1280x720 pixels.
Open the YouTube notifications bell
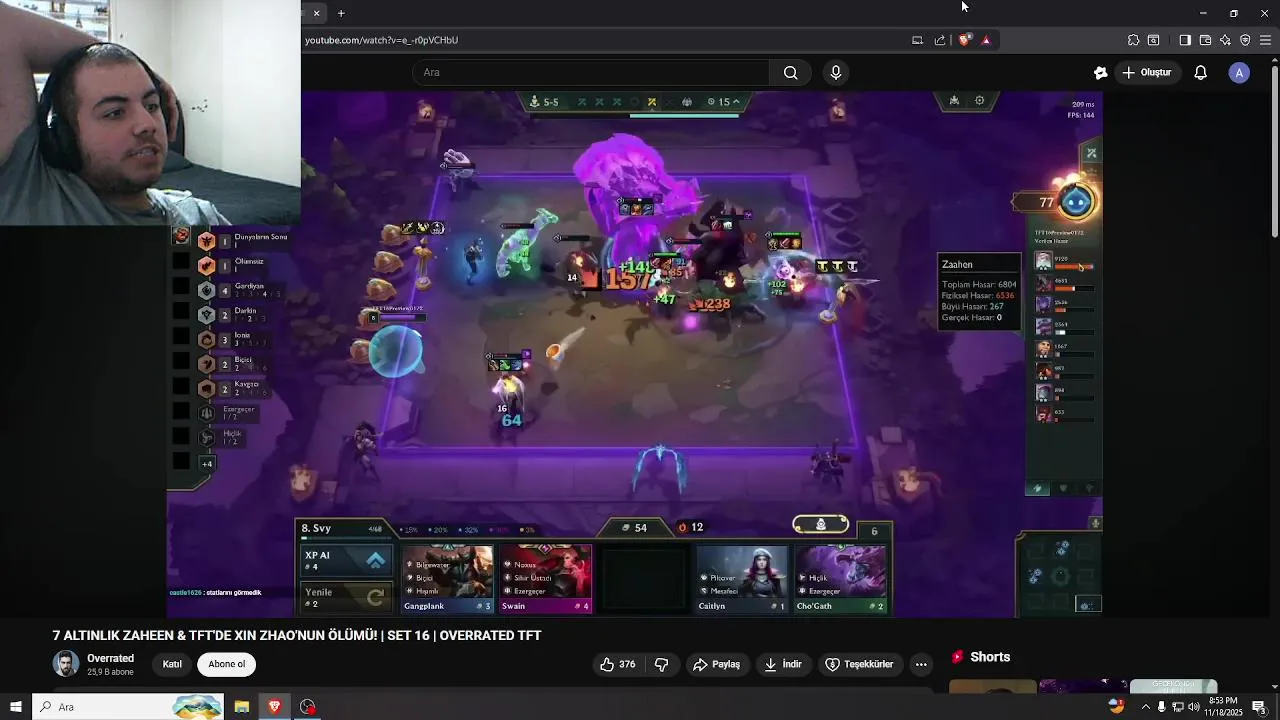click(1200, 72)
